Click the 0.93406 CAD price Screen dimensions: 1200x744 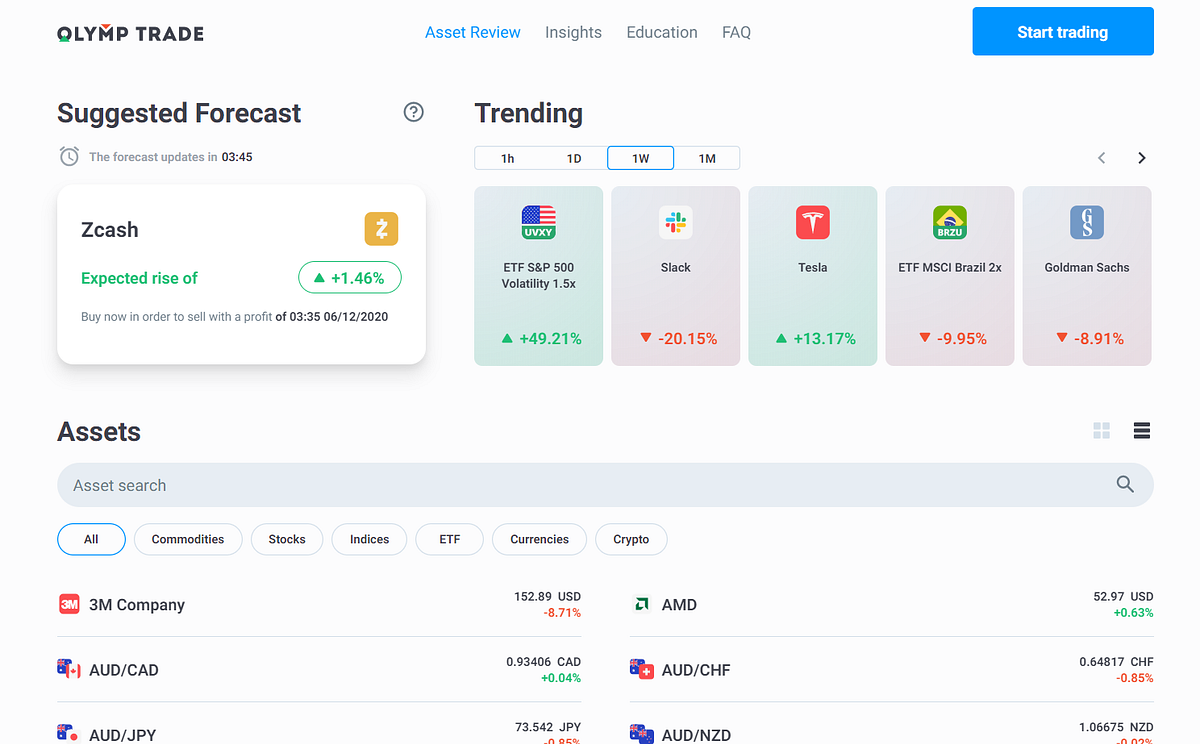pyautogui.click(x=543, y=662)
